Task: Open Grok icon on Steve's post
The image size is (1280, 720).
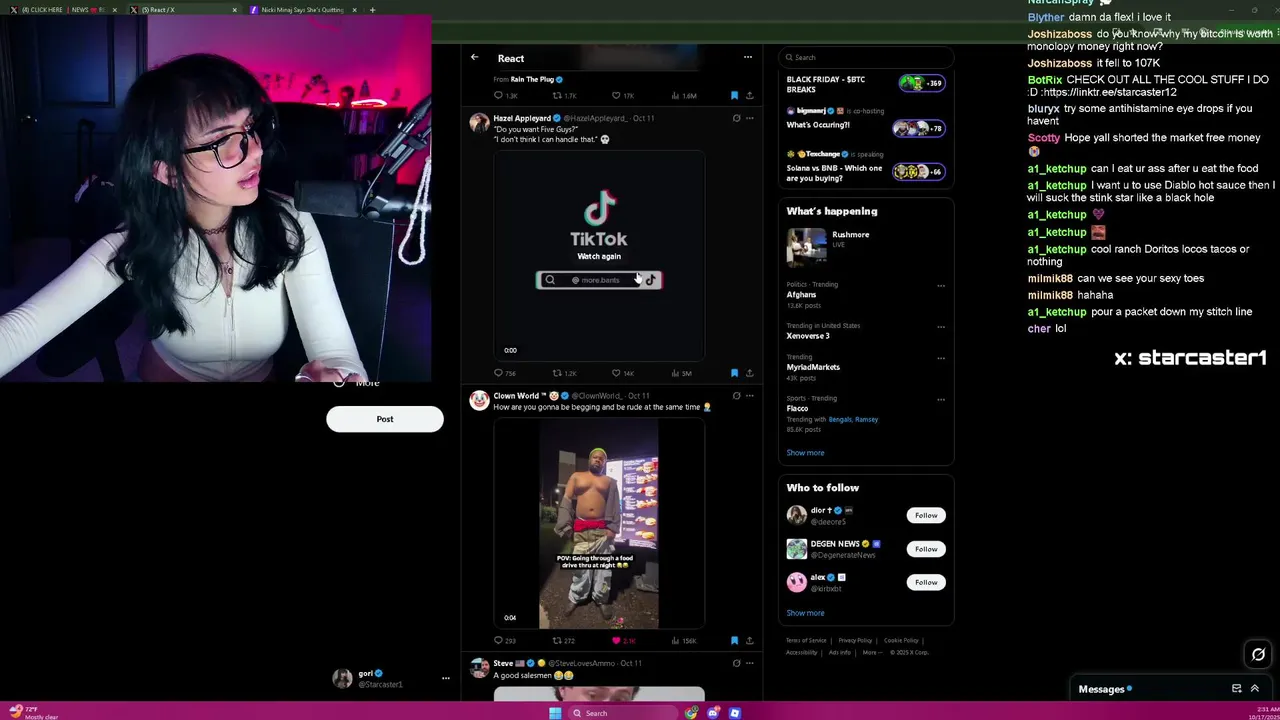Action: pos(736,663)
